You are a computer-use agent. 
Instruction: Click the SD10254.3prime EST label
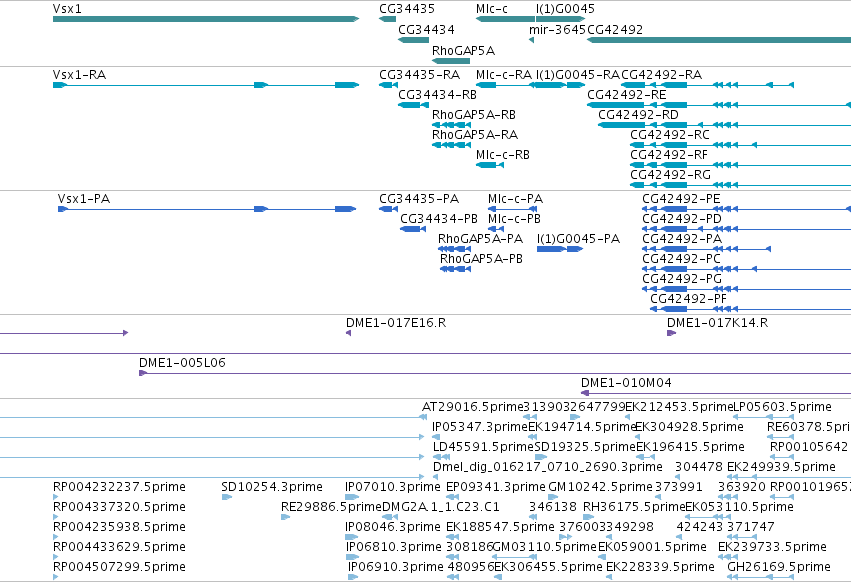[x=272, y=487]
